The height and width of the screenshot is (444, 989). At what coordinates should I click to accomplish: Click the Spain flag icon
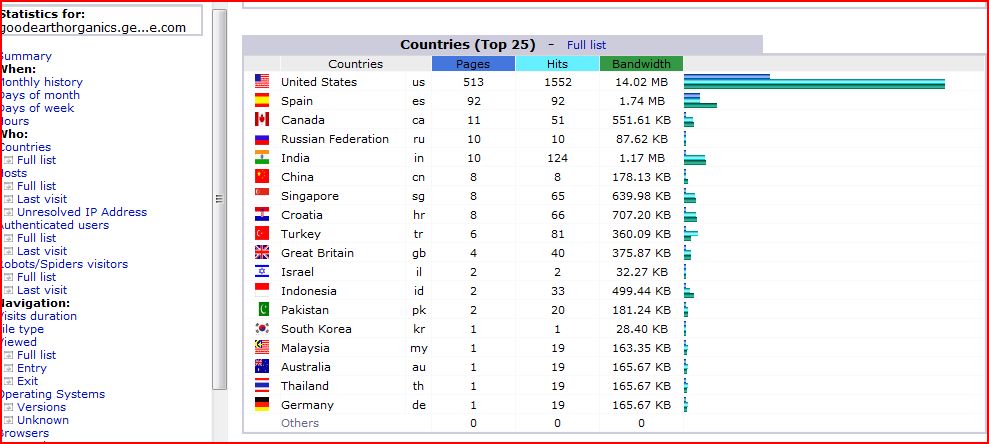click(262, 100)
